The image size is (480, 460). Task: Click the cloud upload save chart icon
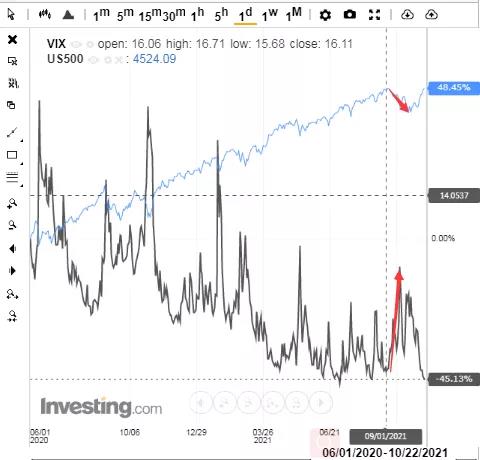point(431,15)
